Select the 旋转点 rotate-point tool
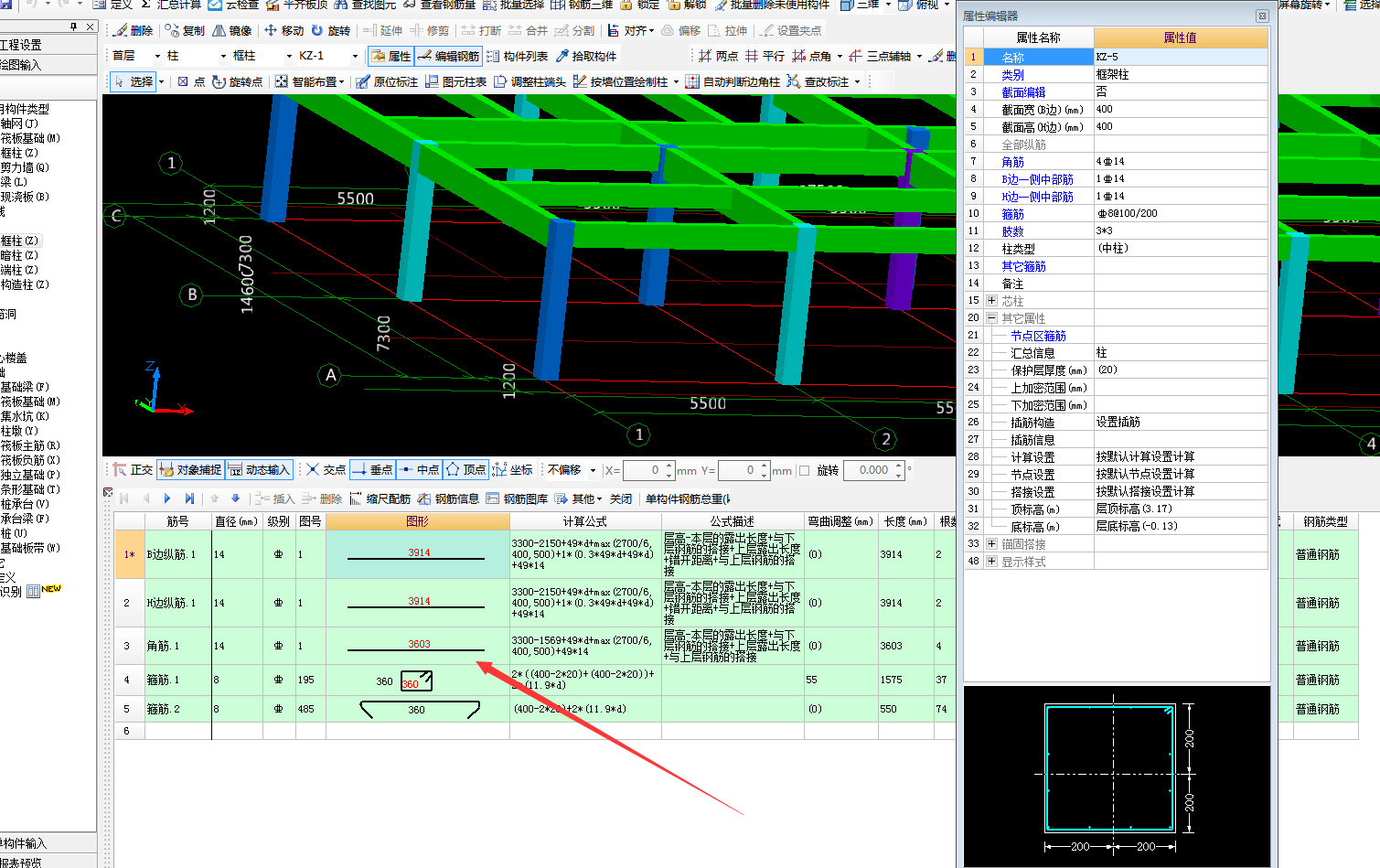Screen dimensions: 1380x868 (237, 81)
